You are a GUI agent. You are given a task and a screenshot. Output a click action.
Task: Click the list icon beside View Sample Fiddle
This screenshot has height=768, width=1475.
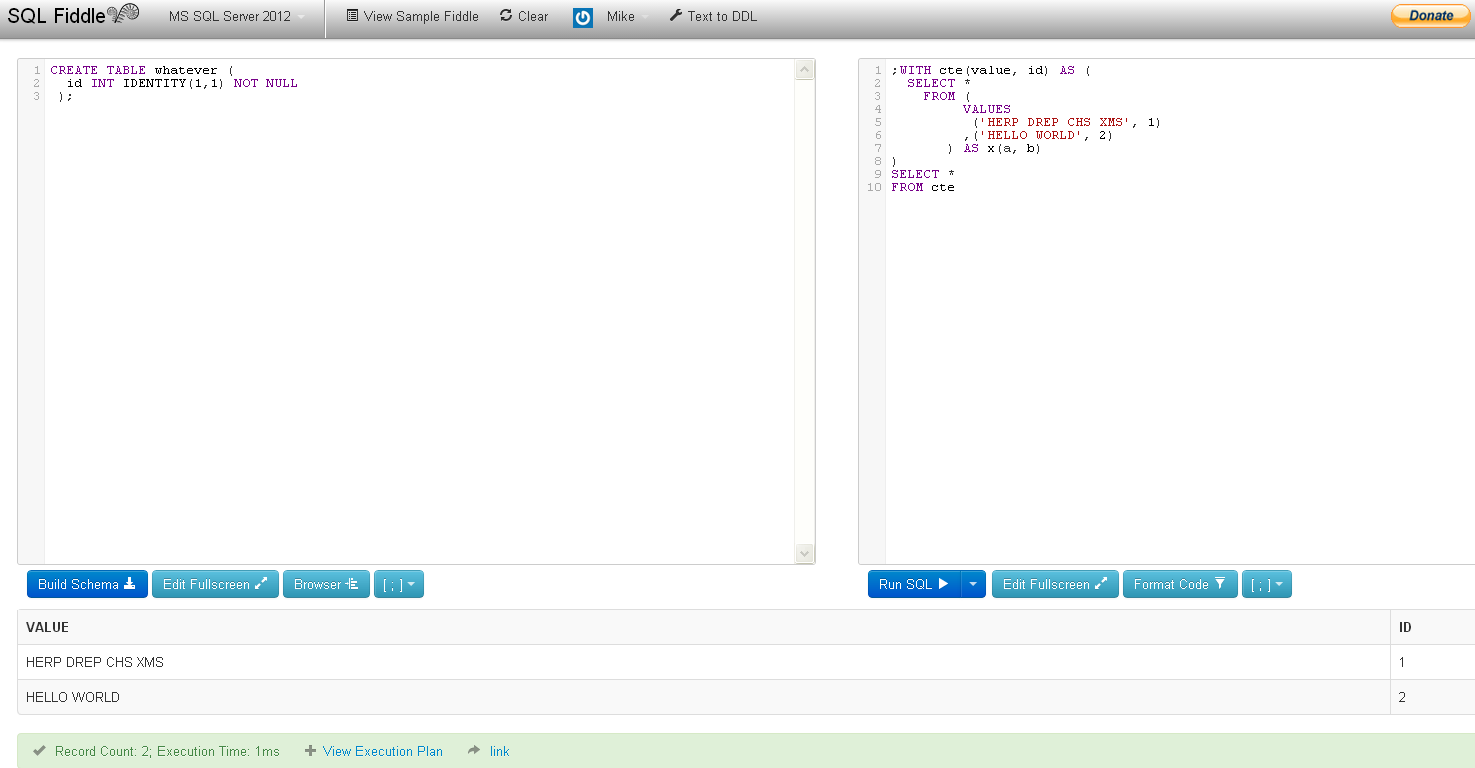(x=352, y=16)
